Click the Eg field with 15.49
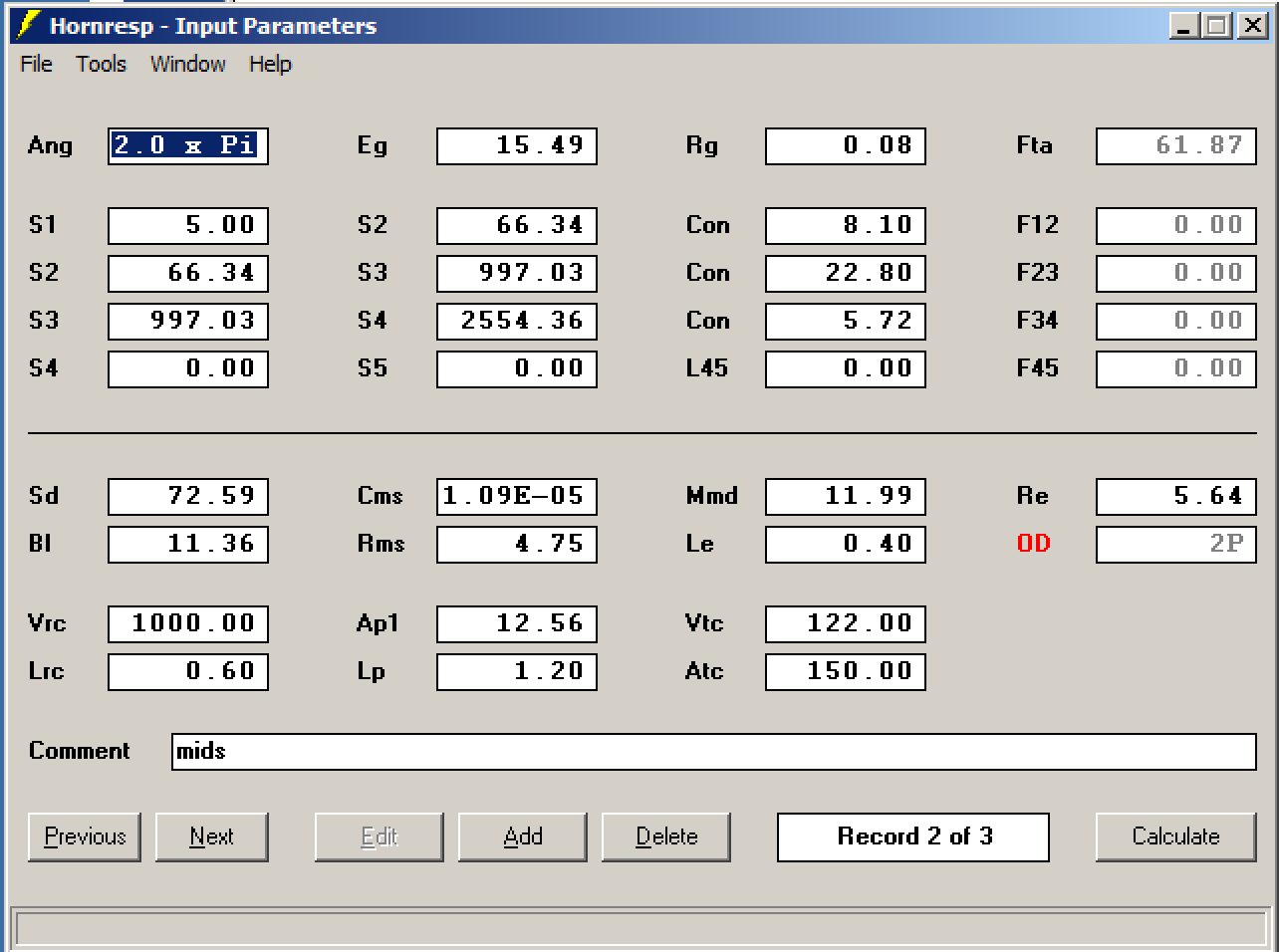The image size is (1279, 952). tap(517, 145)
